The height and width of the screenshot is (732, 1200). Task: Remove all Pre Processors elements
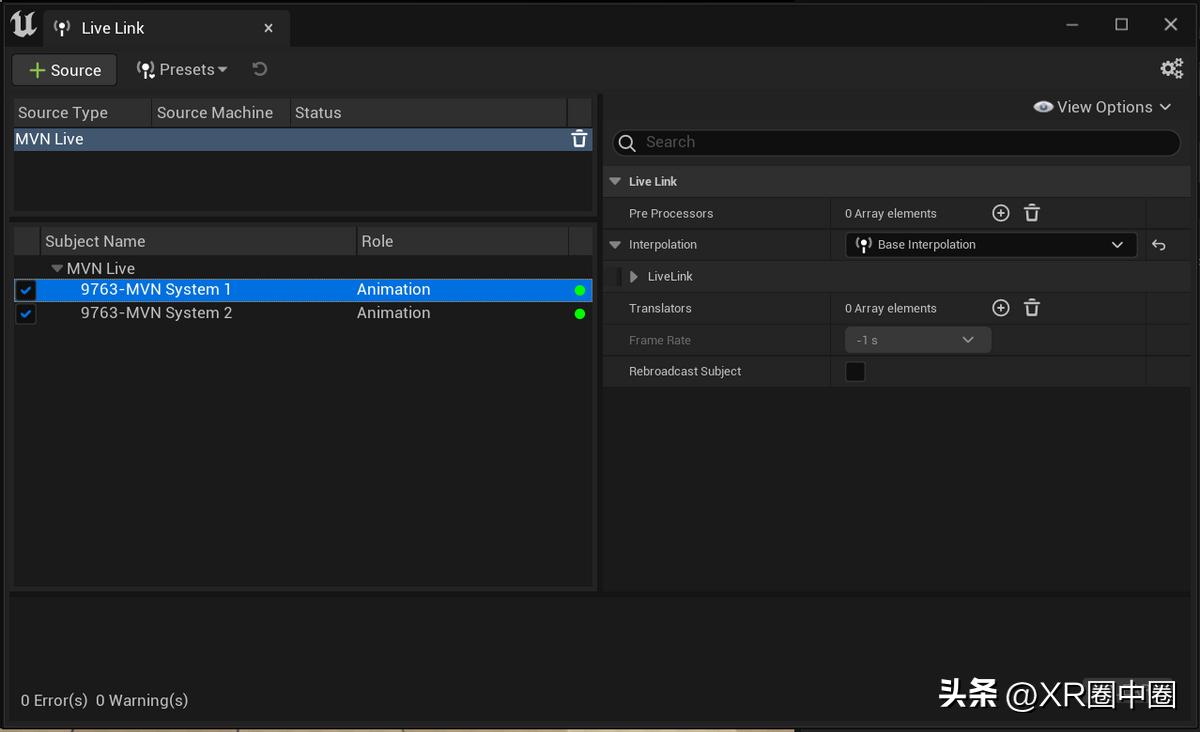[x=1032, y=213]
